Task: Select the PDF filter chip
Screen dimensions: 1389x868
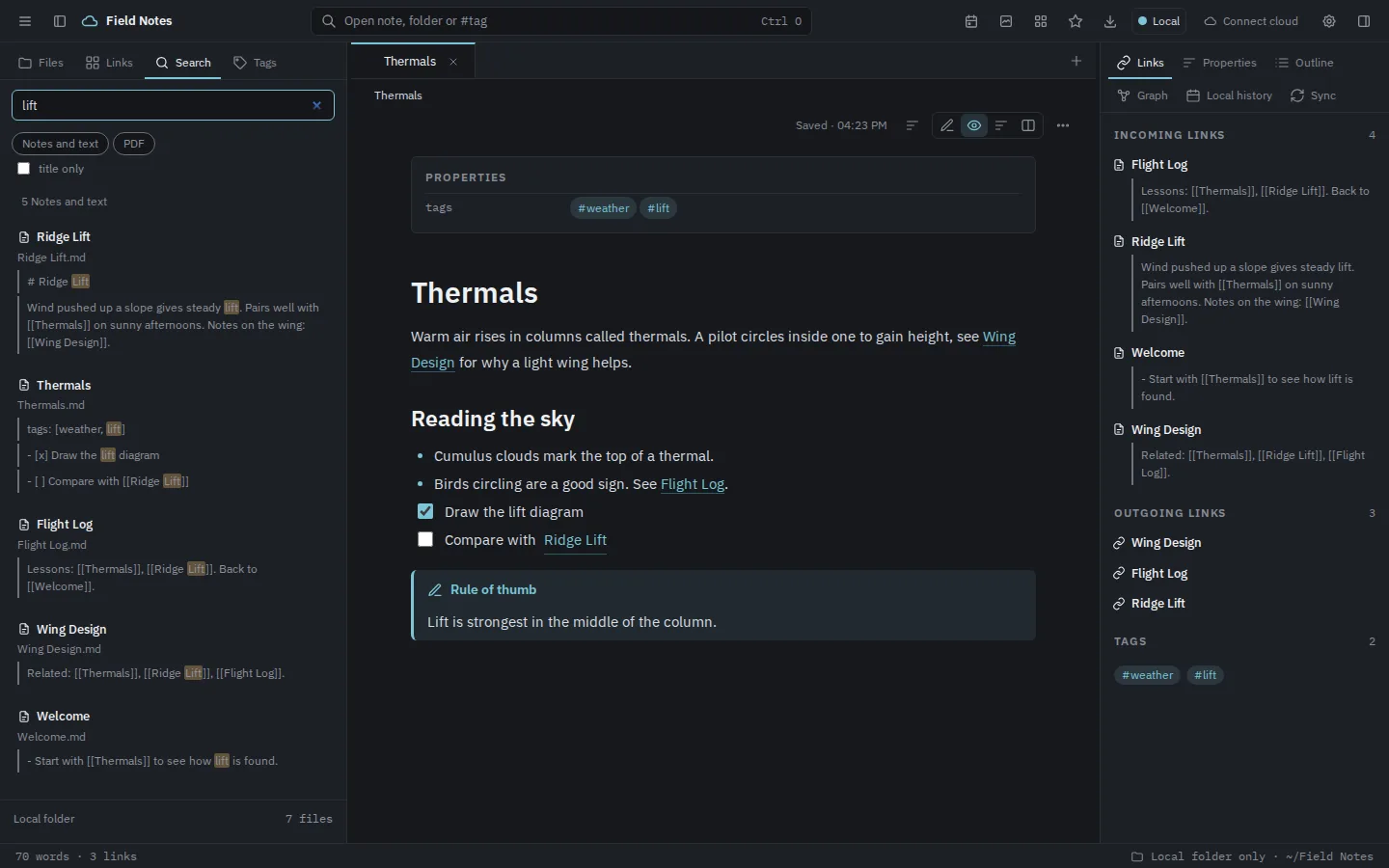Action: pyautogui.click(x=134, y=144)
